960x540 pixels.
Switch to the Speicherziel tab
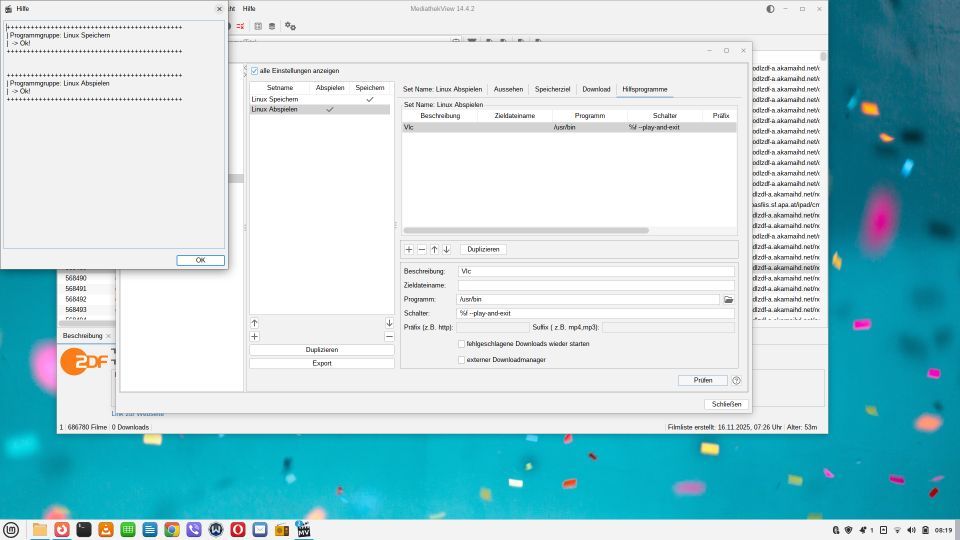pyautogui.click(x=552, y=89)
